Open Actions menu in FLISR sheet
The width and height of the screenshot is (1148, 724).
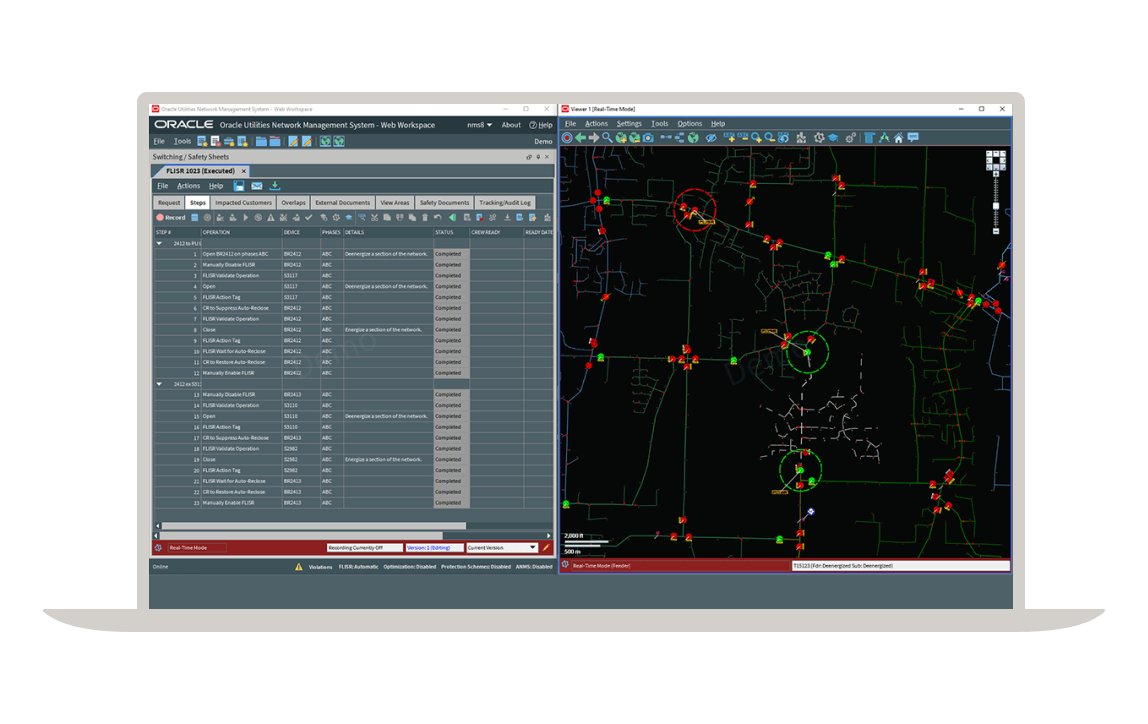coord(188,186)
